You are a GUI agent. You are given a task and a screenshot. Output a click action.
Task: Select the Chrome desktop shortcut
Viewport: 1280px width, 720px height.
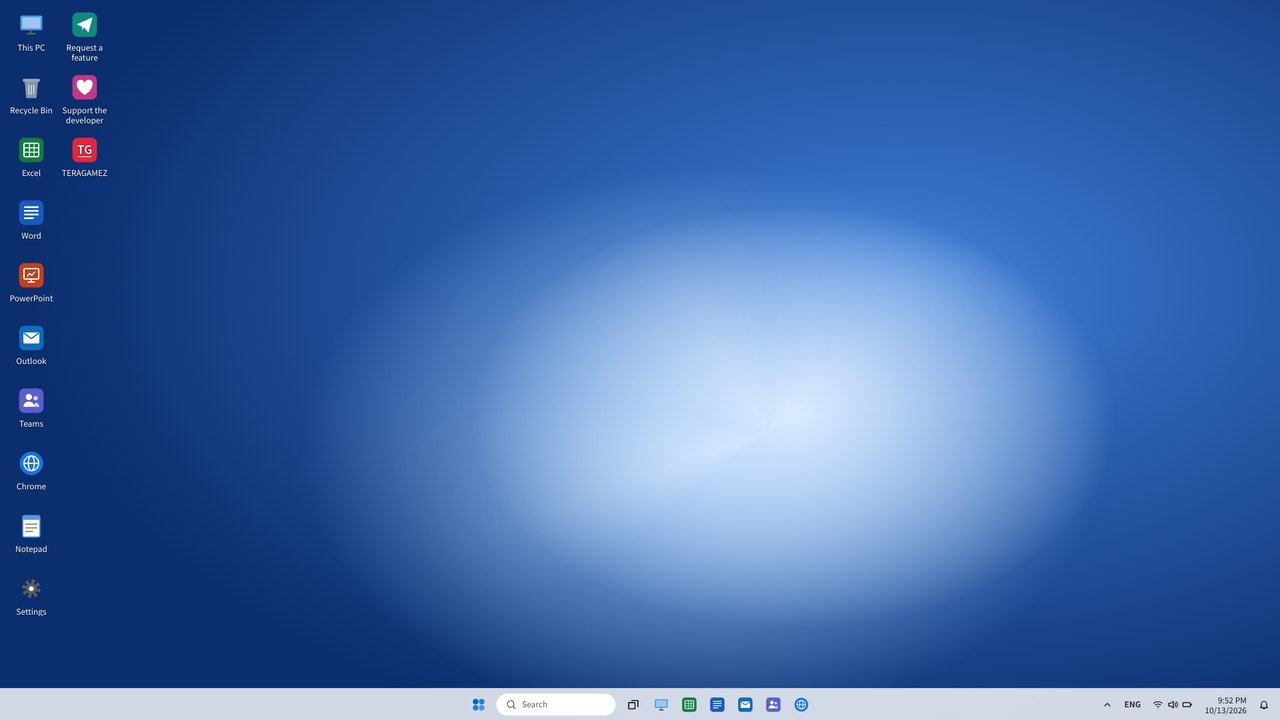[31, 471]
